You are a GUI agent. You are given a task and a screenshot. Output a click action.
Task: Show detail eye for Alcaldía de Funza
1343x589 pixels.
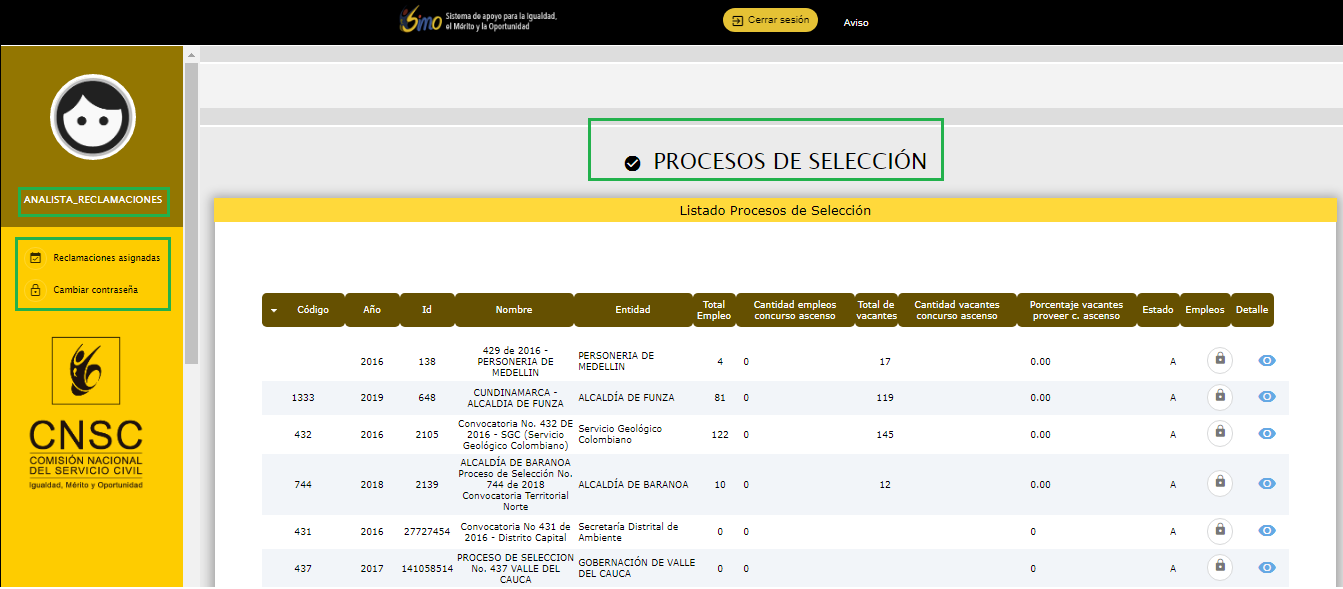1267,397
